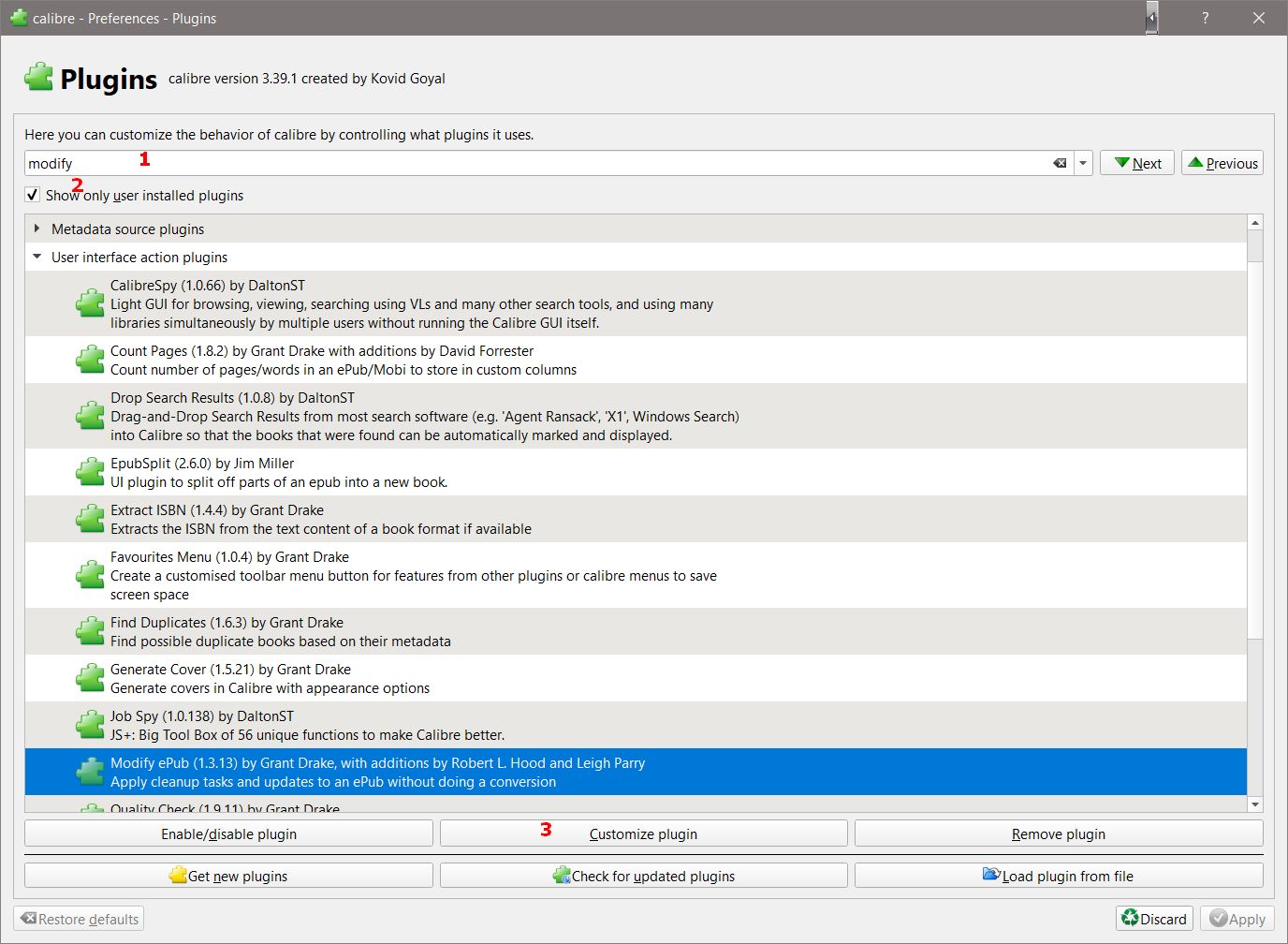Open the search history dropdown arrow

point(1083,163)
